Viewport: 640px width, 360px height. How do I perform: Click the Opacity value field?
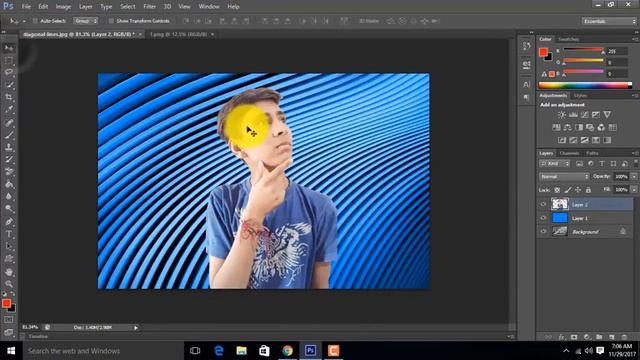(x=621, y=177)
